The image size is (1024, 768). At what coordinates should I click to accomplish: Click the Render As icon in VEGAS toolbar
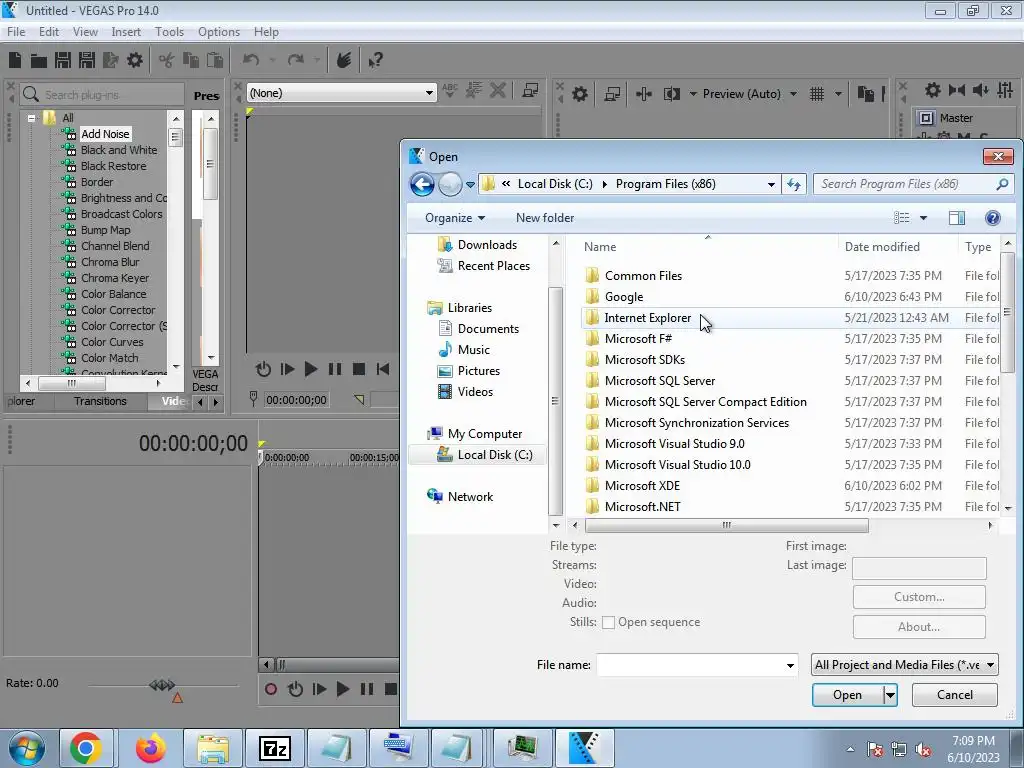[x=110, y=60]
